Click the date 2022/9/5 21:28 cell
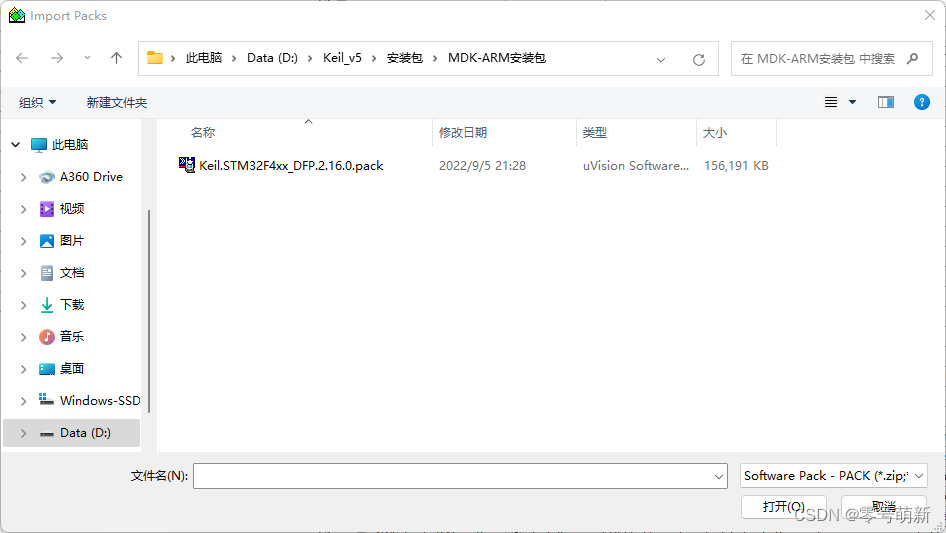This screenshot has height=533, width=946. (x=482, y=165)
